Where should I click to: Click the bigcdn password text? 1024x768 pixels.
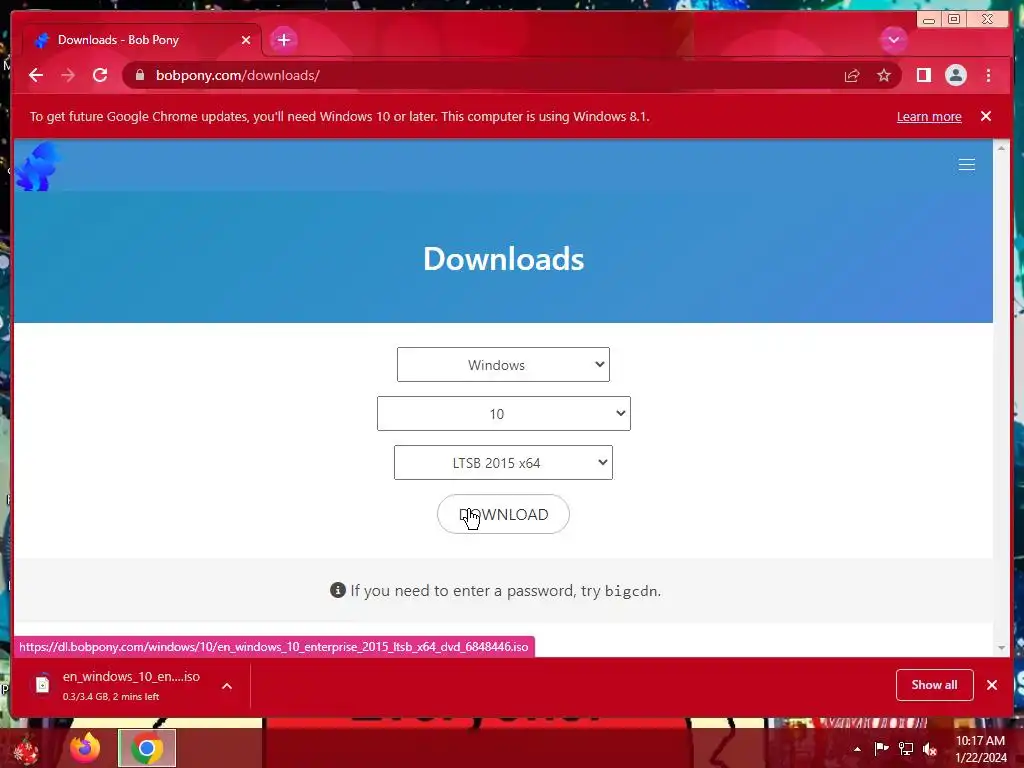point(631,591)
